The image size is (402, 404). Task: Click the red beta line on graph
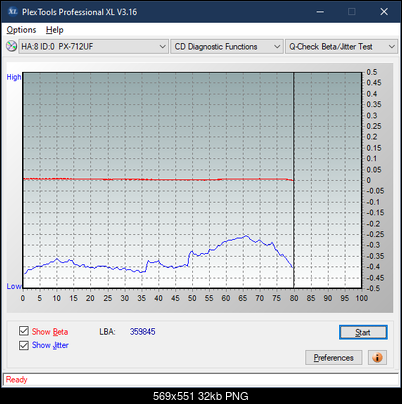(x=158, y=180)
